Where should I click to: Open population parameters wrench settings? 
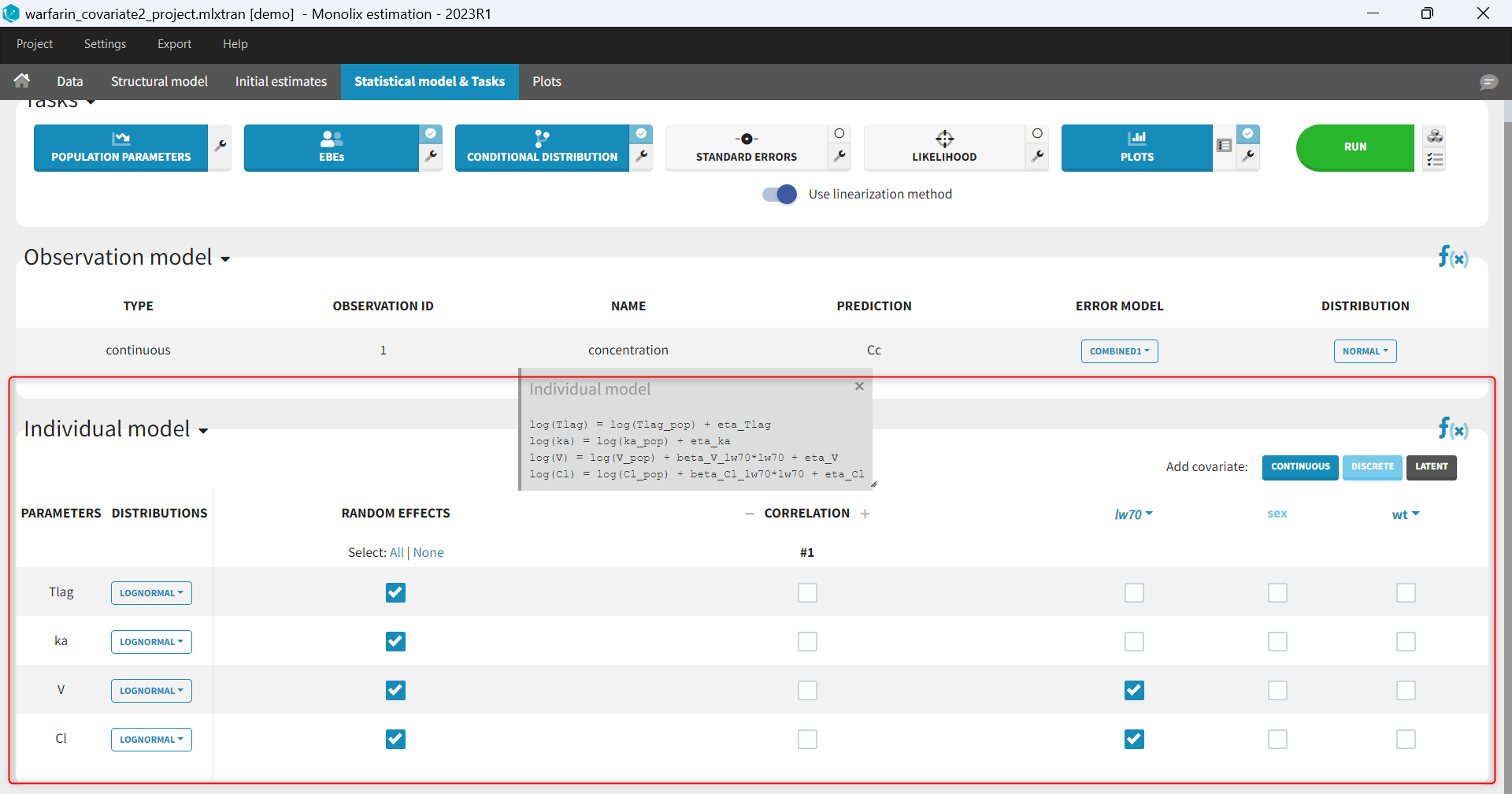pyautogui.click(x=220, y=146)
